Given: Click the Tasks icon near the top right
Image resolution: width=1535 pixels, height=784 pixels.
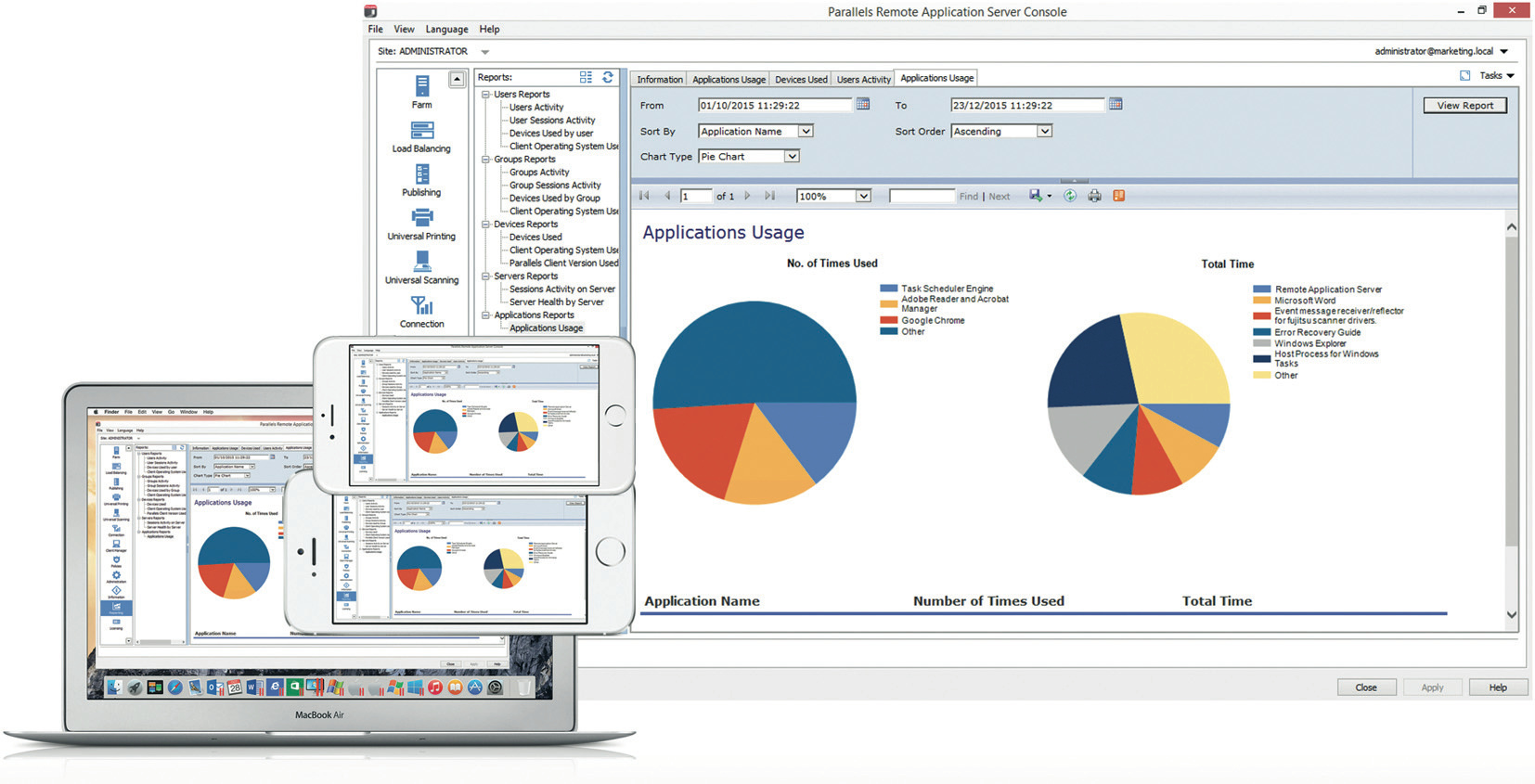Looking at the screenshot, I should pos(1464,76).
